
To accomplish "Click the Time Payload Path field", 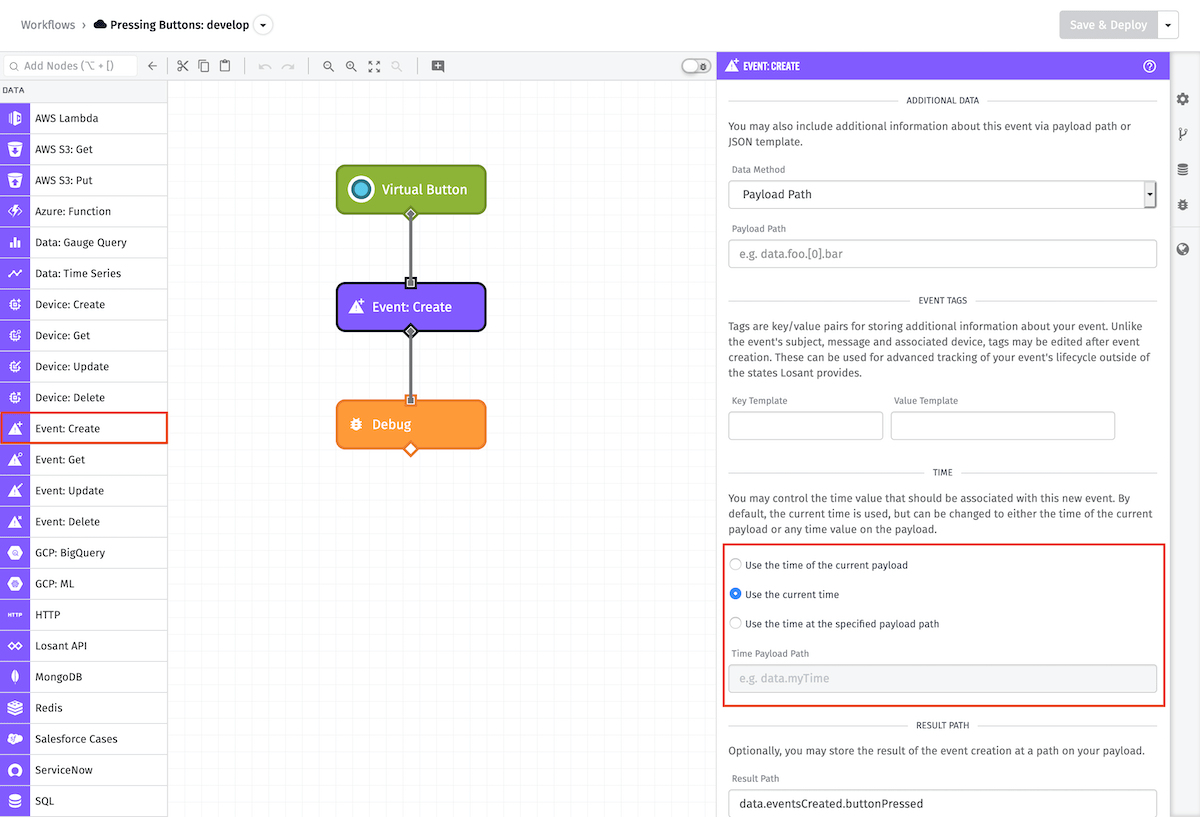I will [942, 678].
